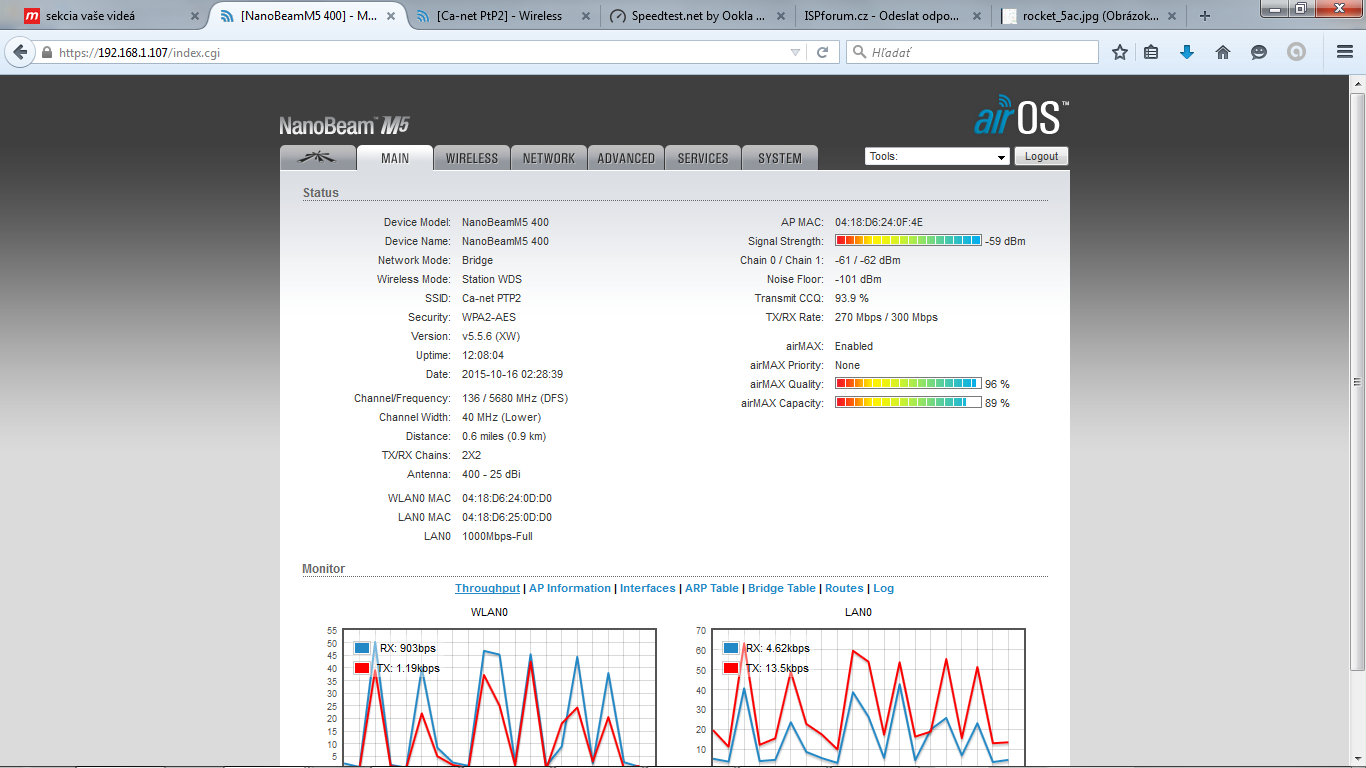Open the Interfaces monitor link
Image resolution: width=1366 pixels, height=768 pixels.
[648, 588]
